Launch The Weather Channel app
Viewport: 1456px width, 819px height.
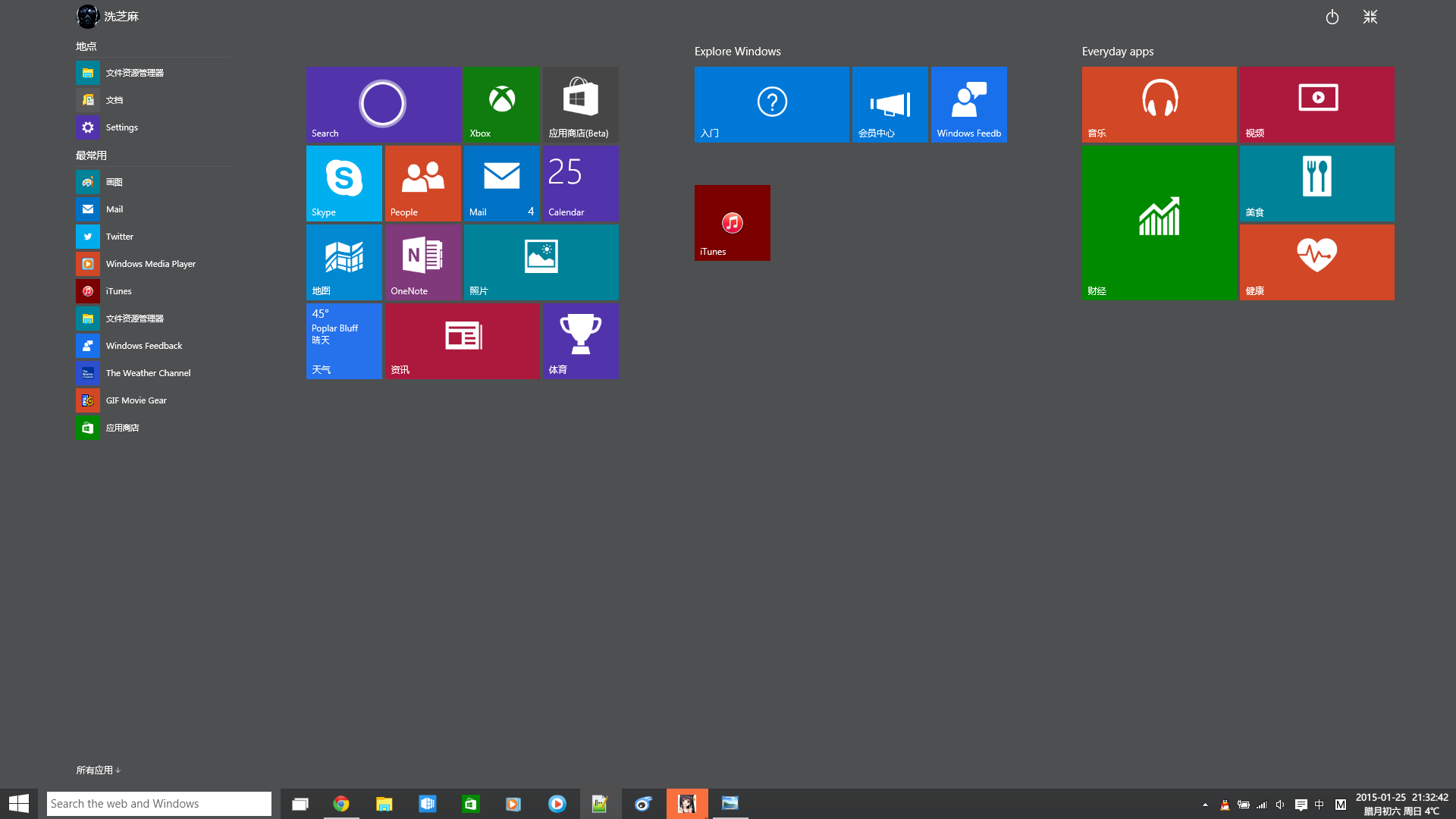pyautogui.click(x=152, y=373)
